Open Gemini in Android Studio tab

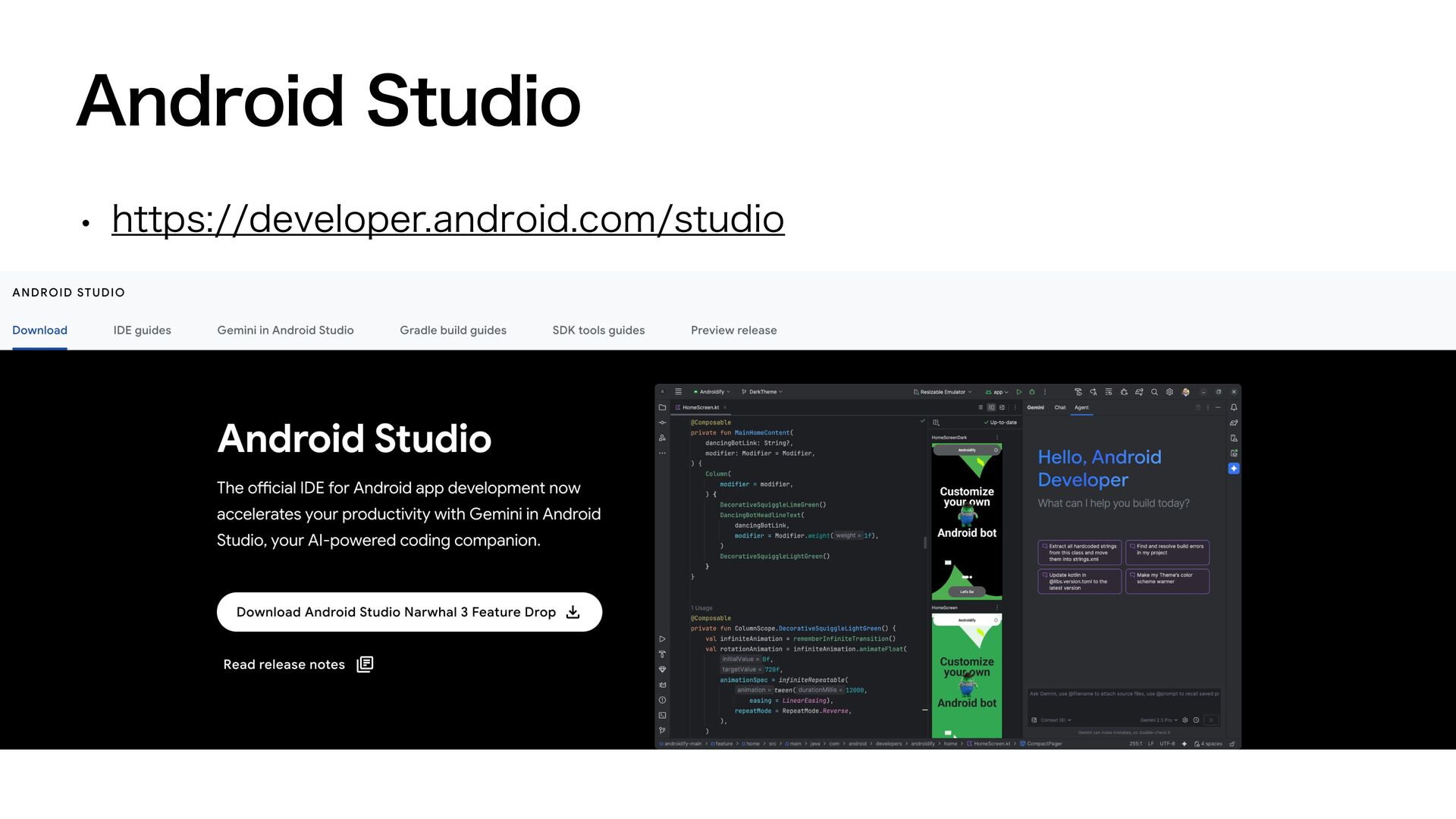(x=285, y=330)
